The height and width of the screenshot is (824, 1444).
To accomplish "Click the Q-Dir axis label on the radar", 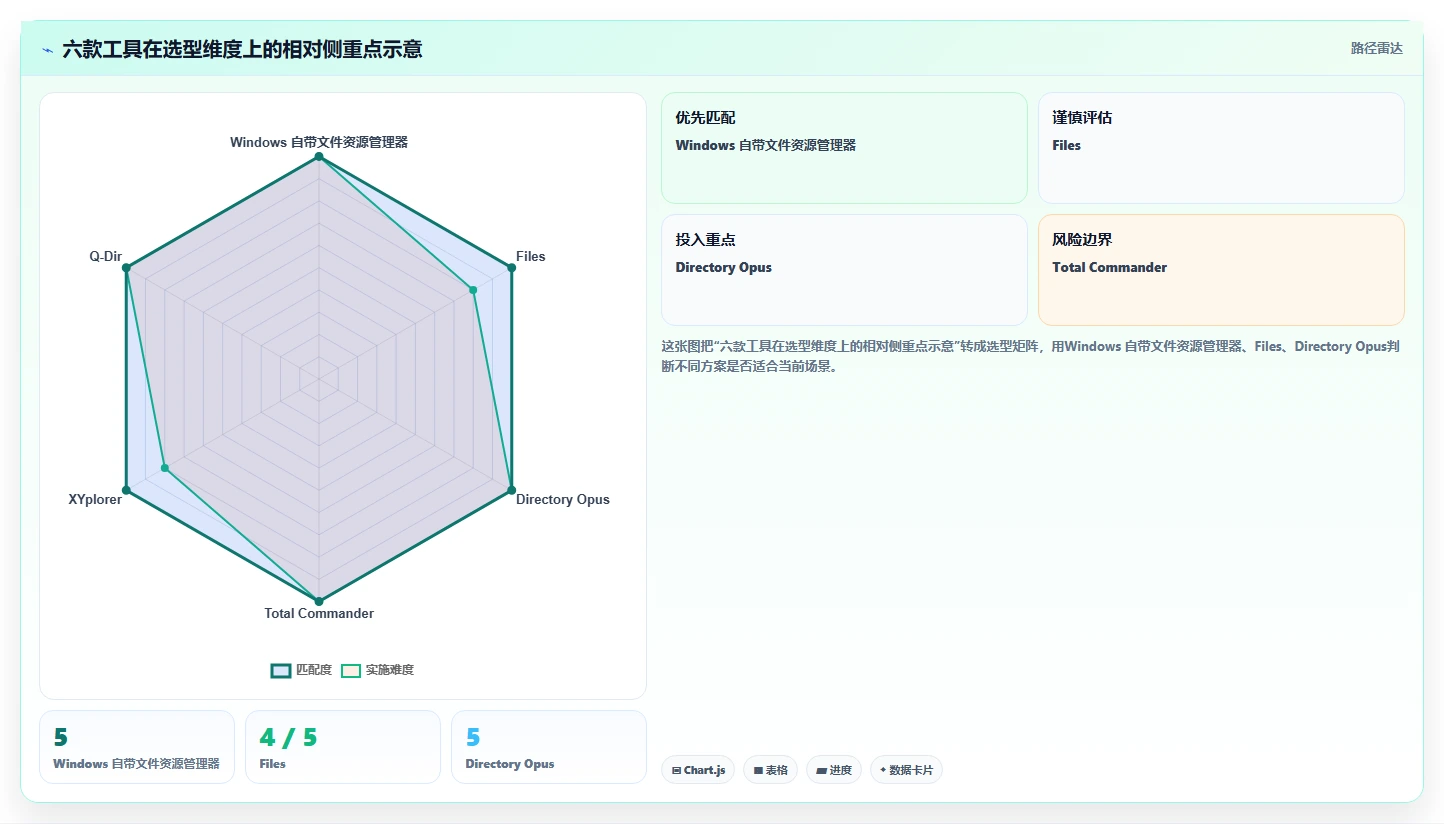I will [105, 257].
